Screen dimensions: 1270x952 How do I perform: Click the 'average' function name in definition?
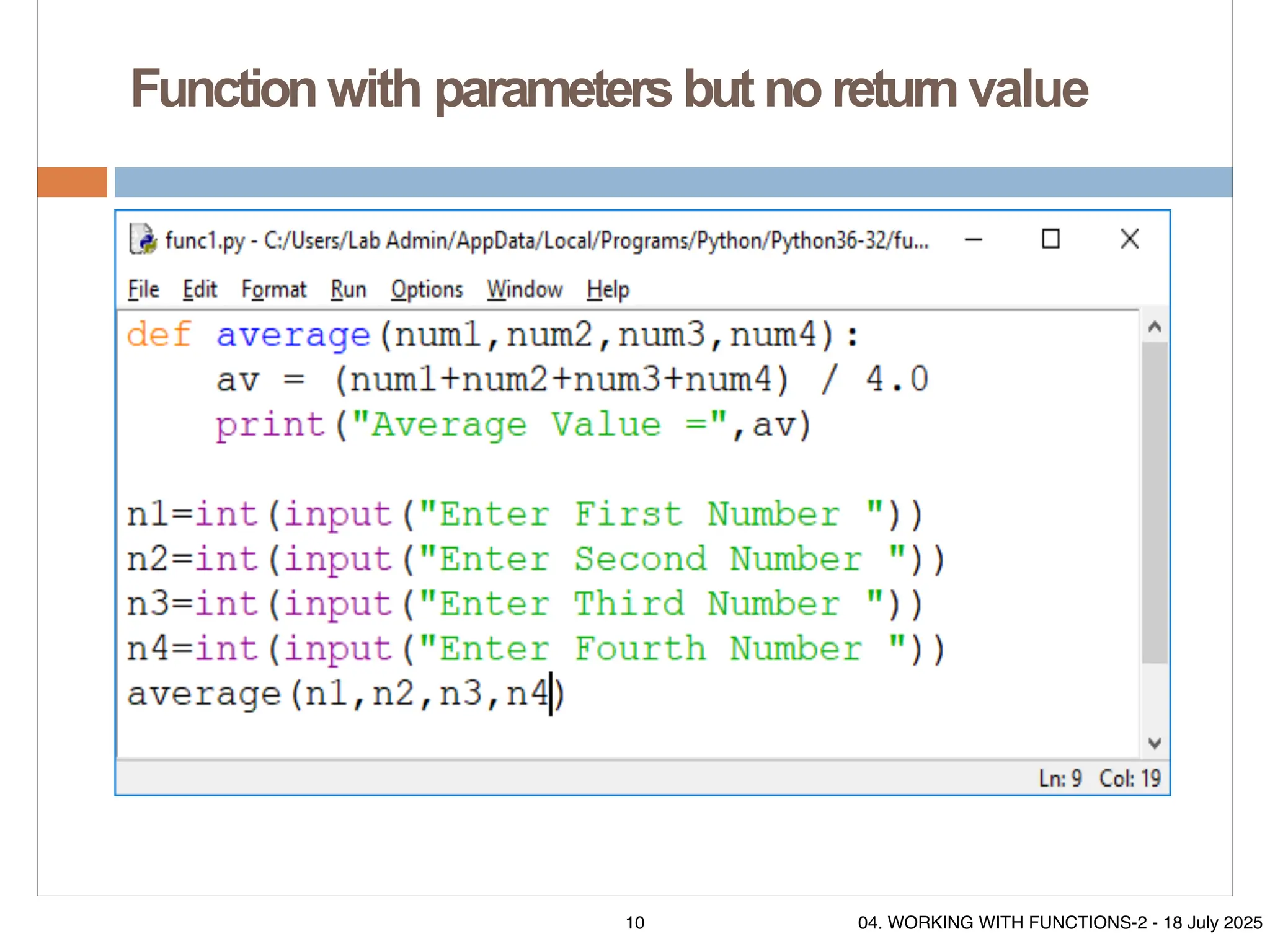293,335
